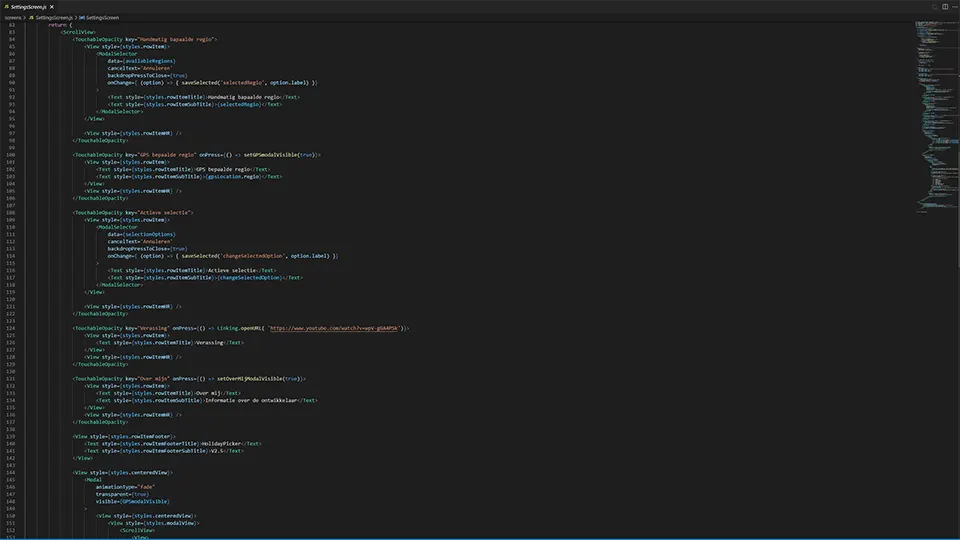This screenshot has height=540, width=960.
Task: Click the 'Linking.openURL' call
Action: [239, 328]
